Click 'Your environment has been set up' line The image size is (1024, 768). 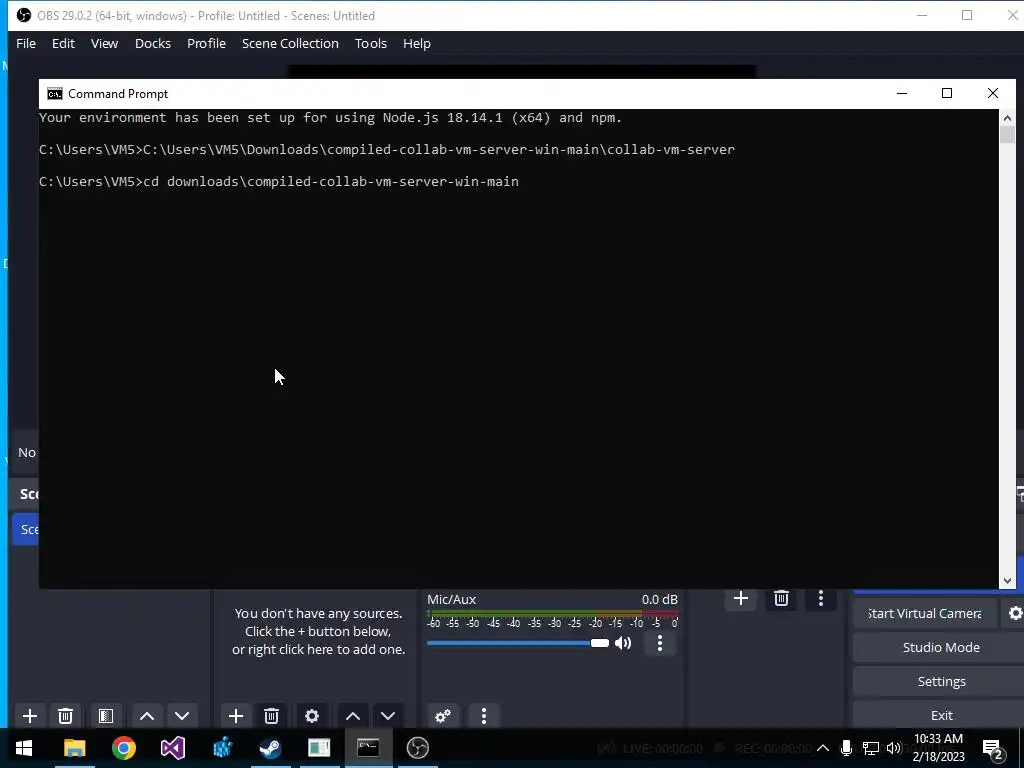(x=330, y=118)
